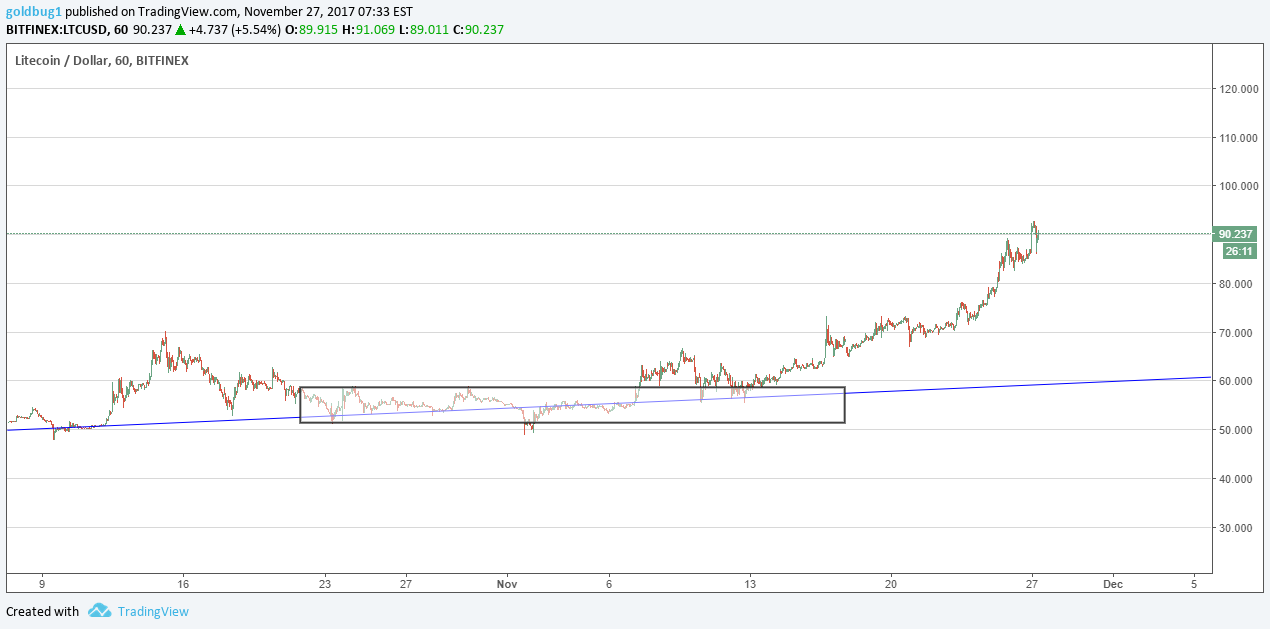The image size is (1270, 629).
Task: Click the 16 date axis label
Action: [182, 583]
